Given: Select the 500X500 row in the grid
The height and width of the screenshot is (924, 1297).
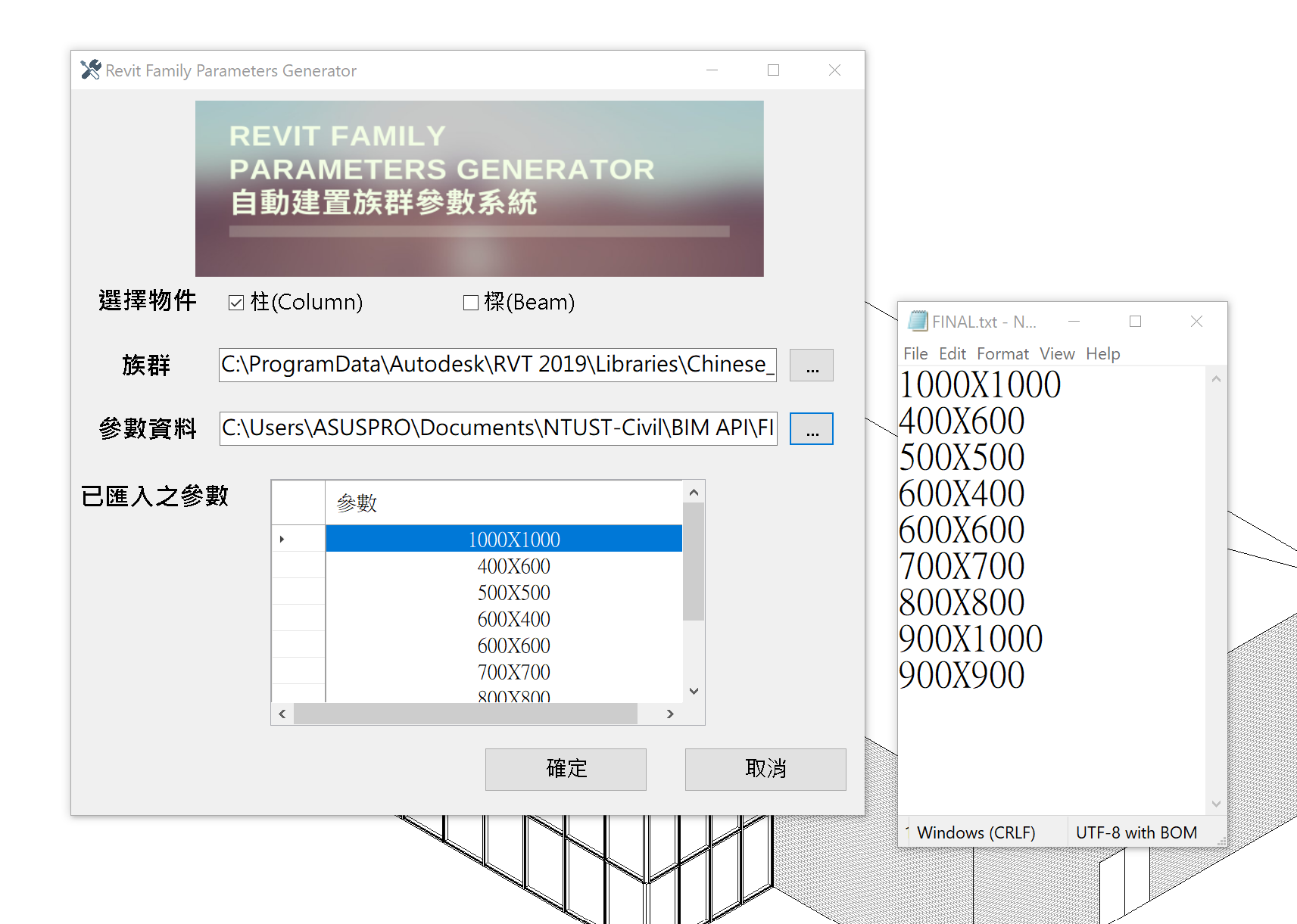Looking at the screenshot, I should [504, 592].
